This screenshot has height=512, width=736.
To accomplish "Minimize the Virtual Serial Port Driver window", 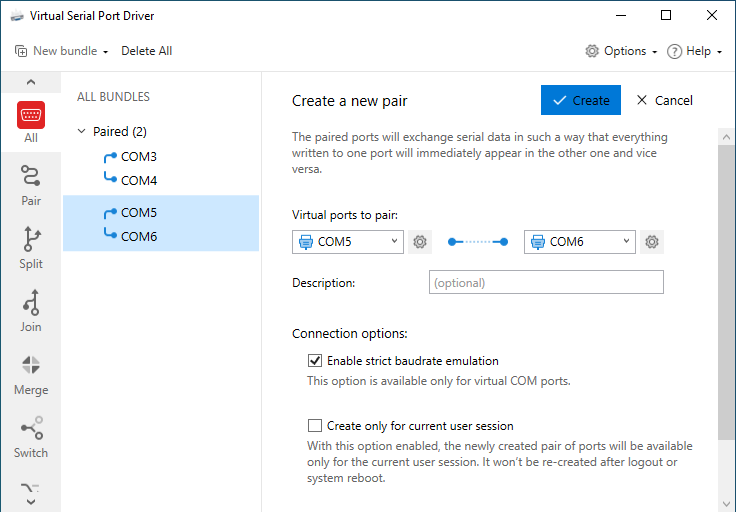I will click(621, 15).
